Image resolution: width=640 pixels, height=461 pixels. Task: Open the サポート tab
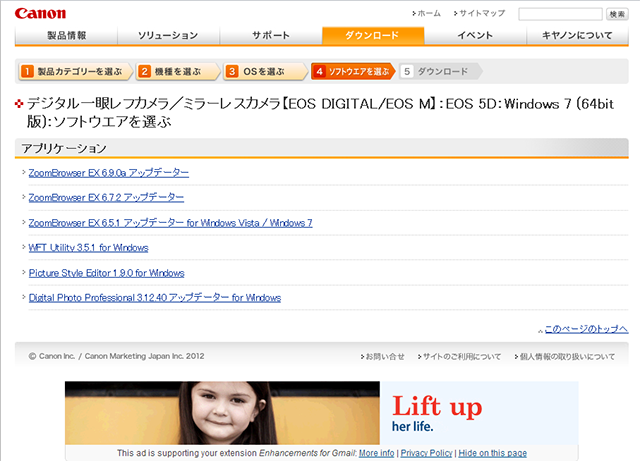click(271, 36)
